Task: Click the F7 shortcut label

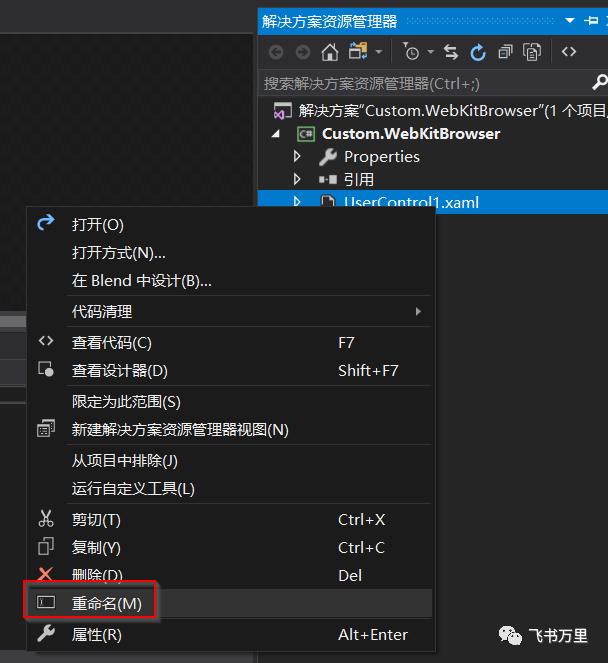Action: coord(346,342)
